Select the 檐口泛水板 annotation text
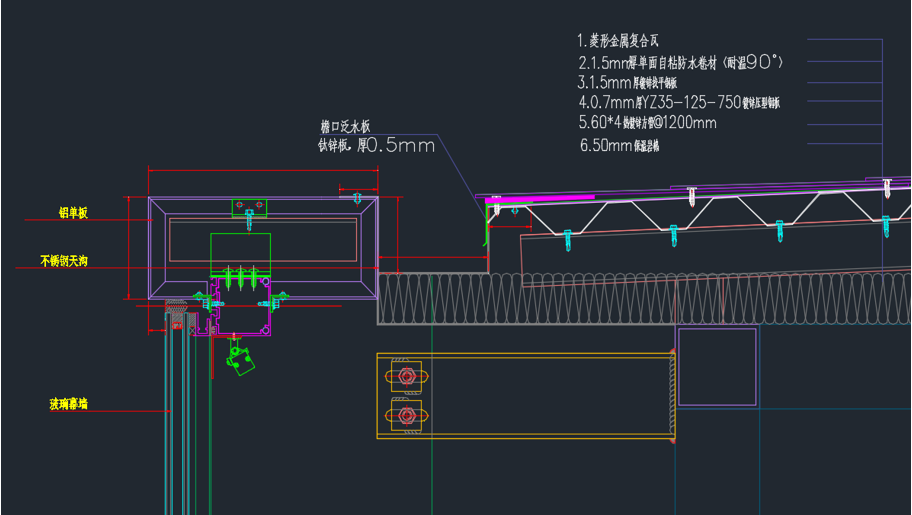912x515 pixels. 345,127
